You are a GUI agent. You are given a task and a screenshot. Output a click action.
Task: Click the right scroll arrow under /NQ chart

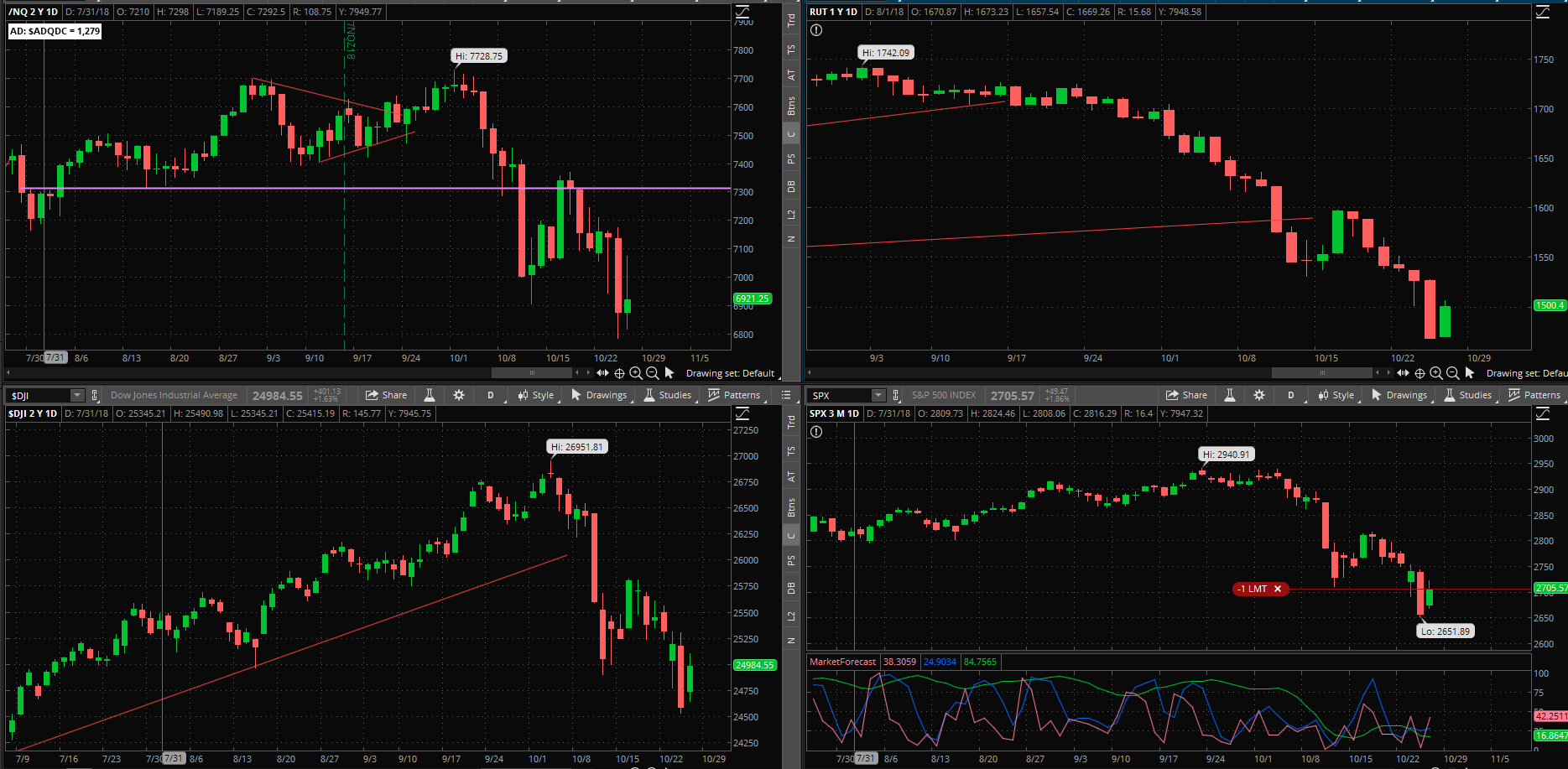(x=588, y=372)
